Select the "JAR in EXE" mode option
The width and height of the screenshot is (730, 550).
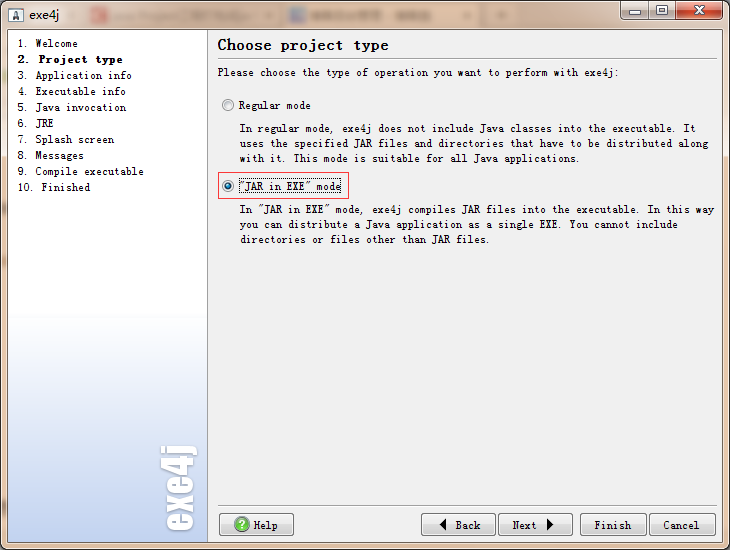228,186
